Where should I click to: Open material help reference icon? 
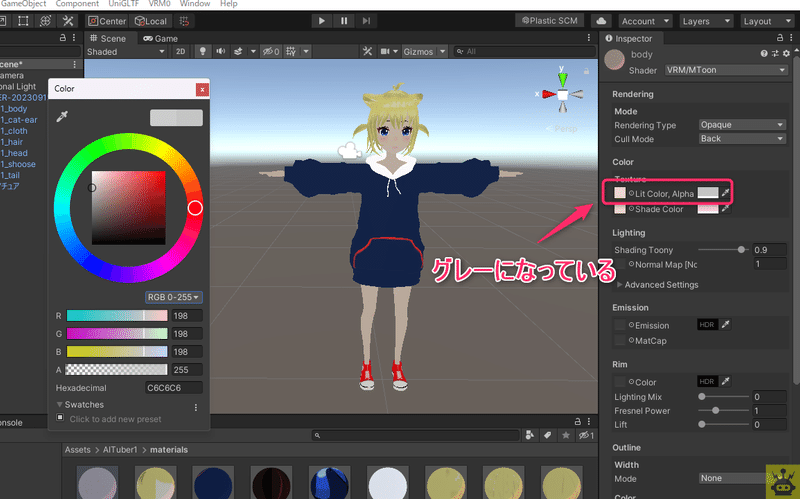tap(764, 54)
